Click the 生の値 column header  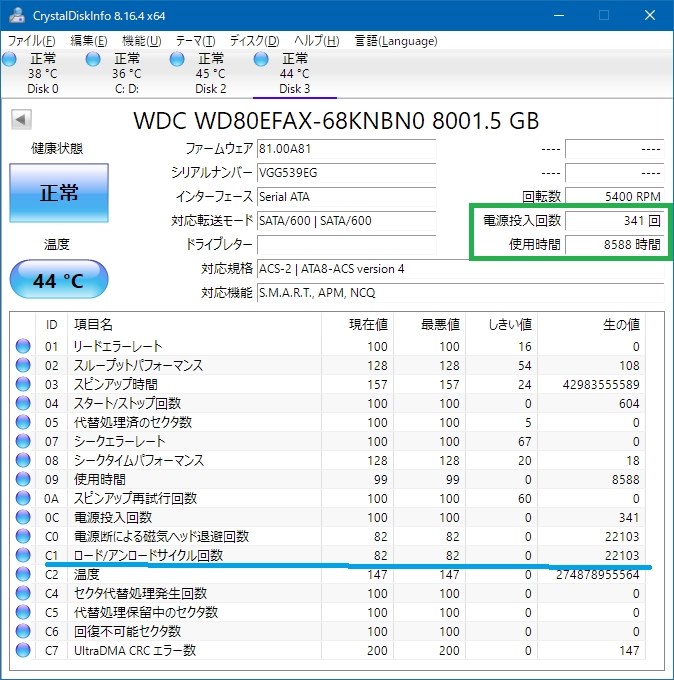pyautogui.click(x=591, y=324)
